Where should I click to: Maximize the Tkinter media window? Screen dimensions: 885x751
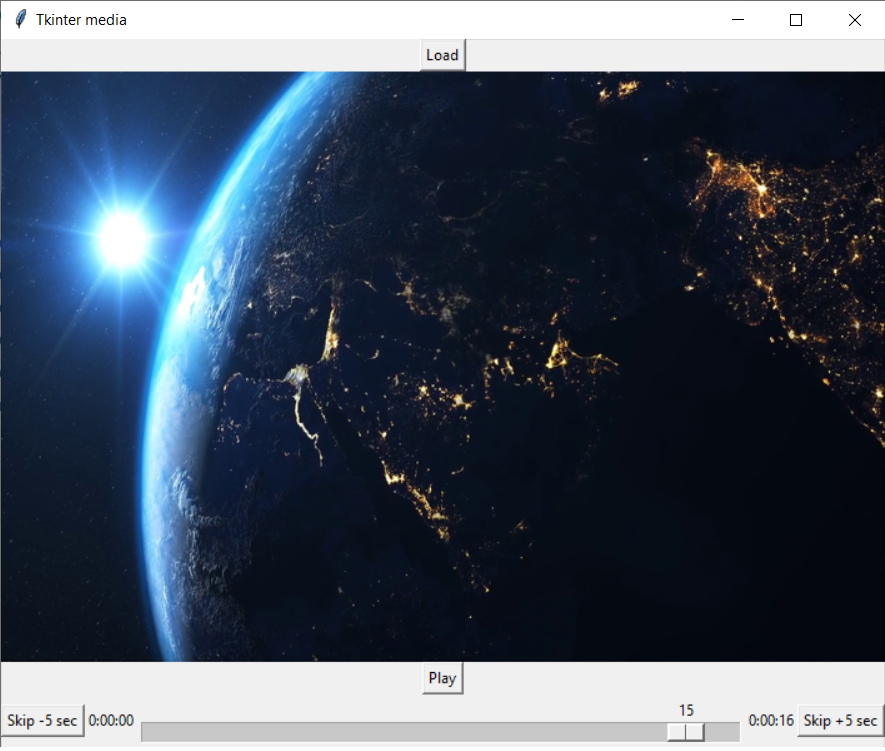[x=795, y=19]
